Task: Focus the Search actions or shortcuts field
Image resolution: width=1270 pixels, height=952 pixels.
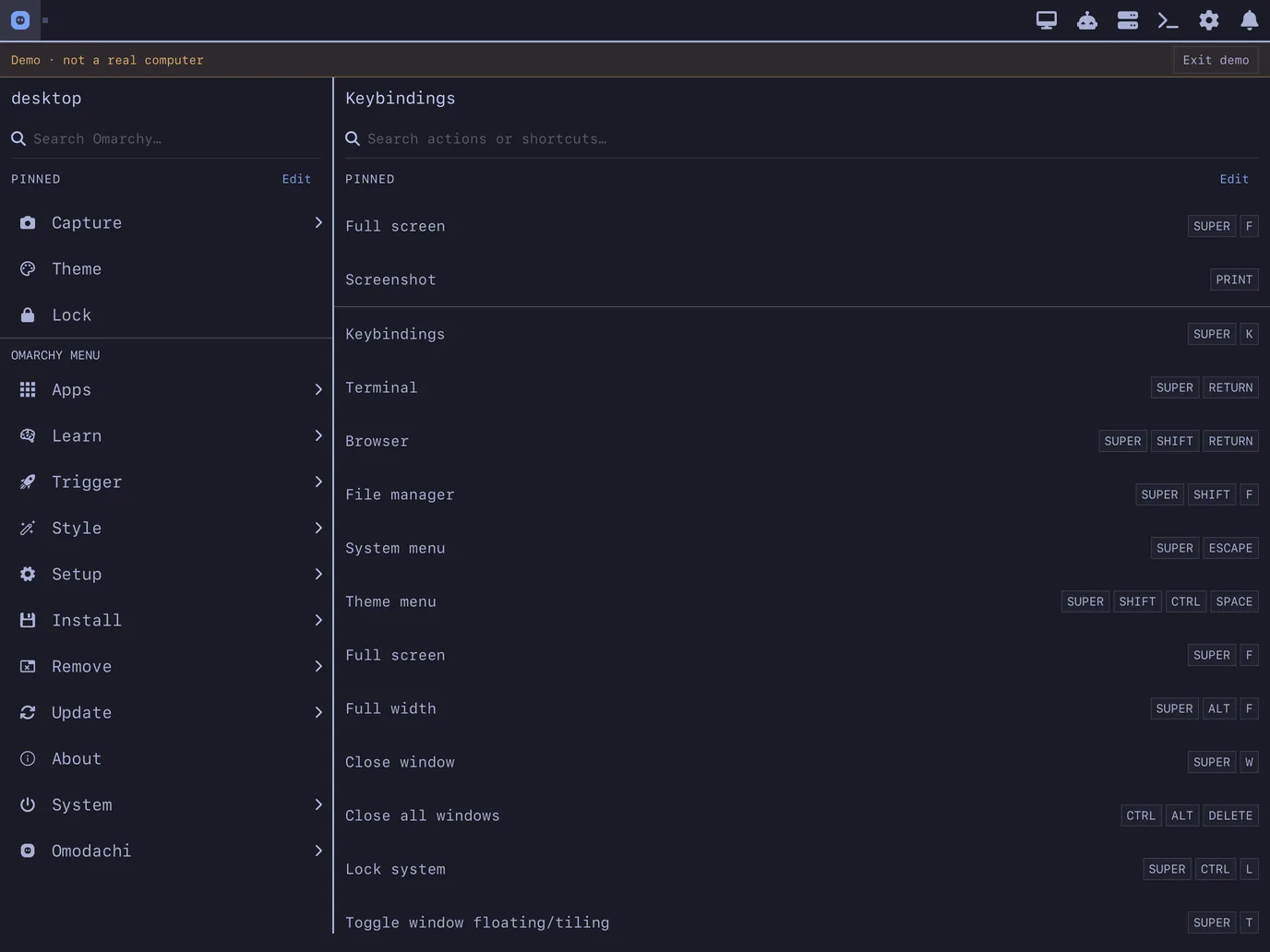Action: tap(802, 138)
